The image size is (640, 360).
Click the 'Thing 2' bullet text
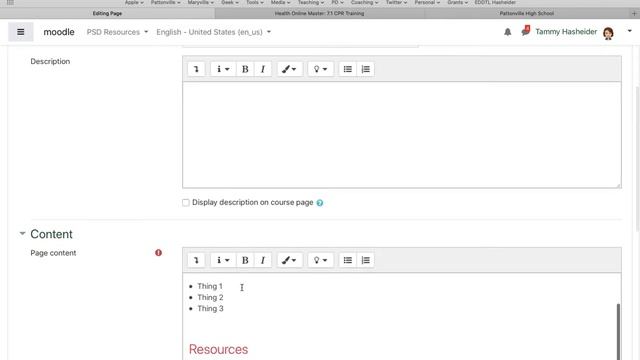pyautogui.click(x=210, y=298)
